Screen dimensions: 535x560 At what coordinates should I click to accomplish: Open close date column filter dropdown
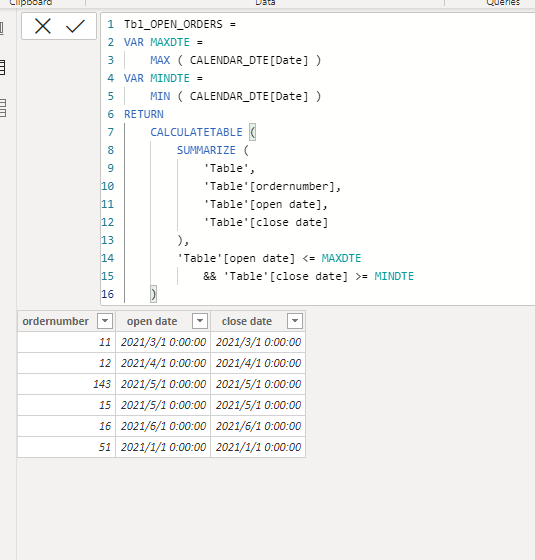295,321
